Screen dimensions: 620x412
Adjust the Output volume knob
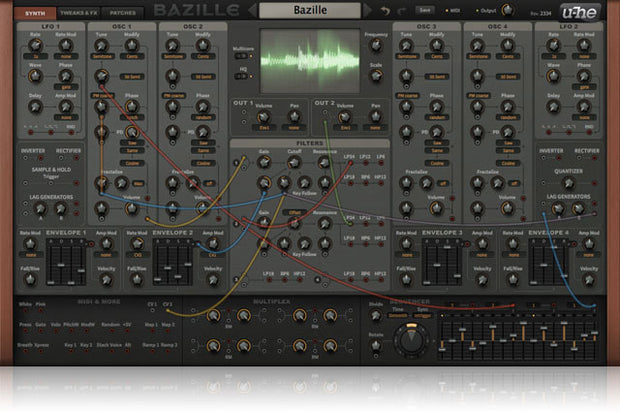tap(507, 10)
